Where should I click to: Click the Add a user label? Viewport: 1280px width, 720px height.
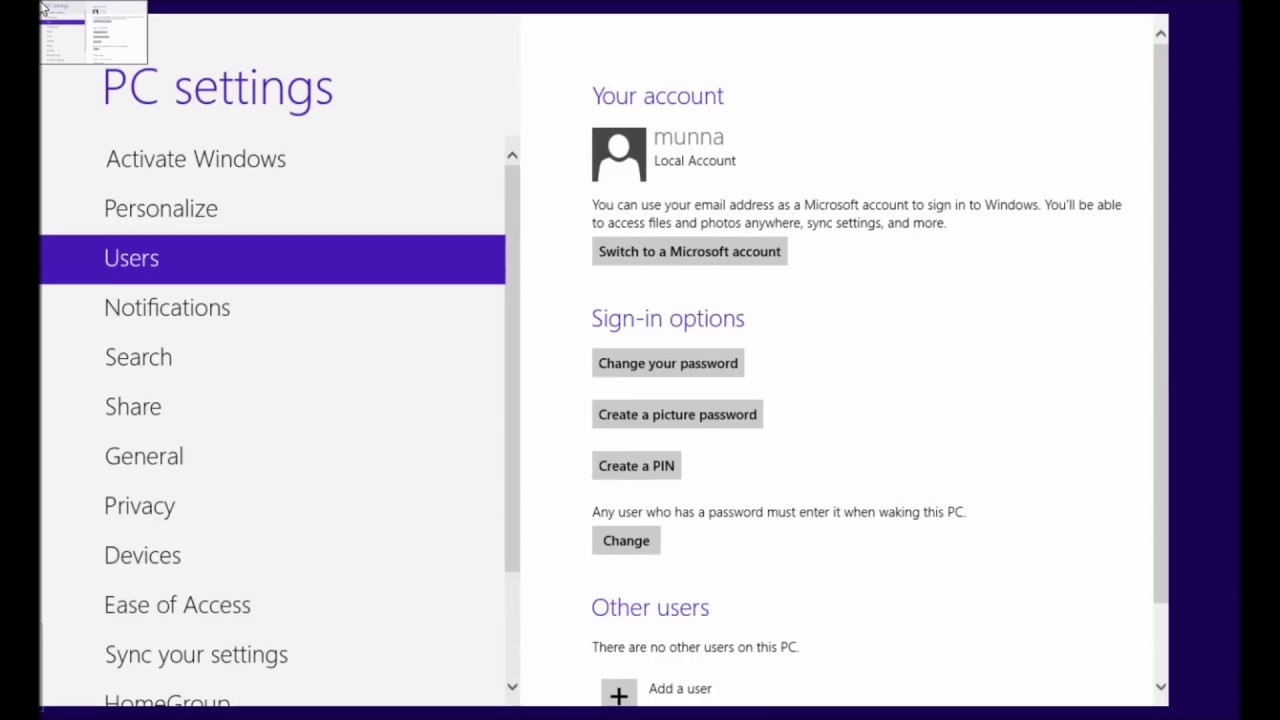680,688
